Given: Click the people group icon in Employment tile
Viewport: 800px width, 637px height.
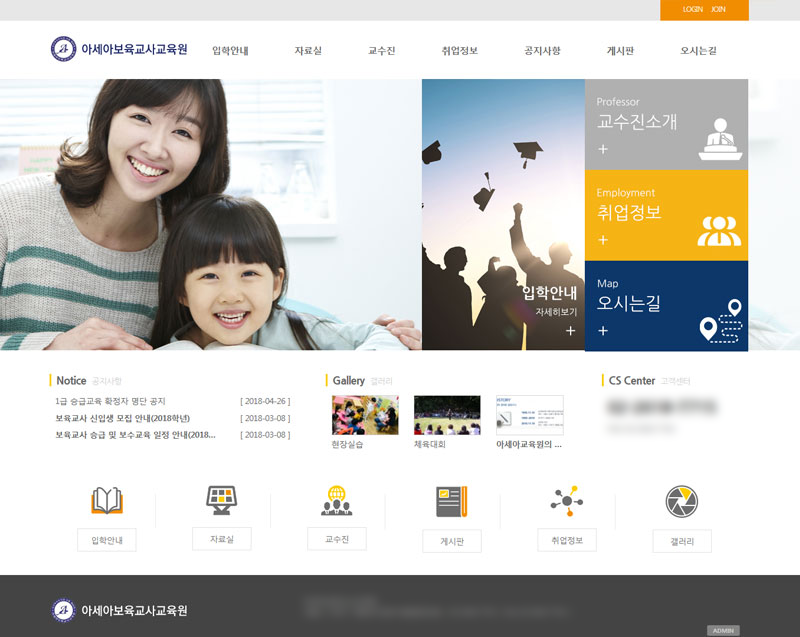Looking at the screenshot, I should click(719, 230).
